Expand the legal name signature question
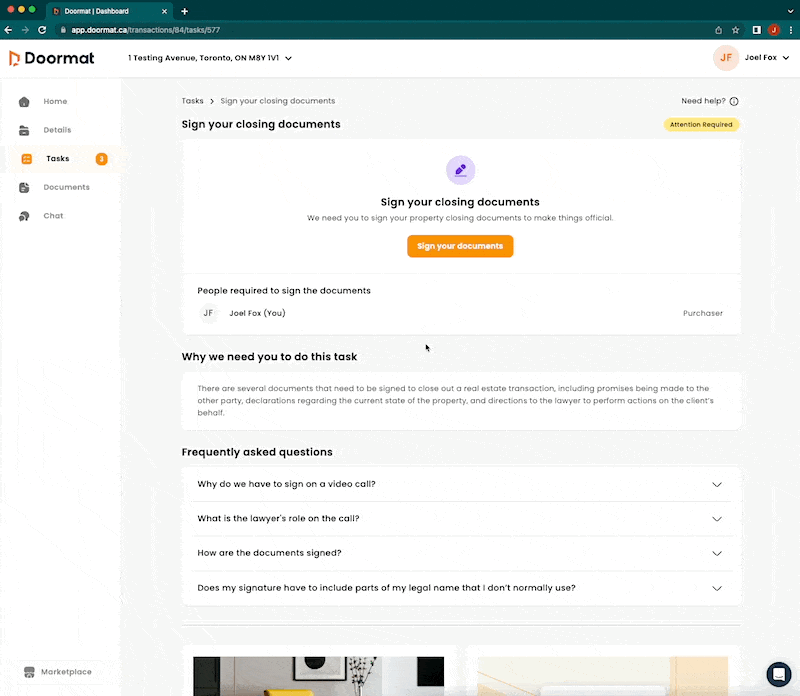Screen dimensions: 800x696 point(716,588)
